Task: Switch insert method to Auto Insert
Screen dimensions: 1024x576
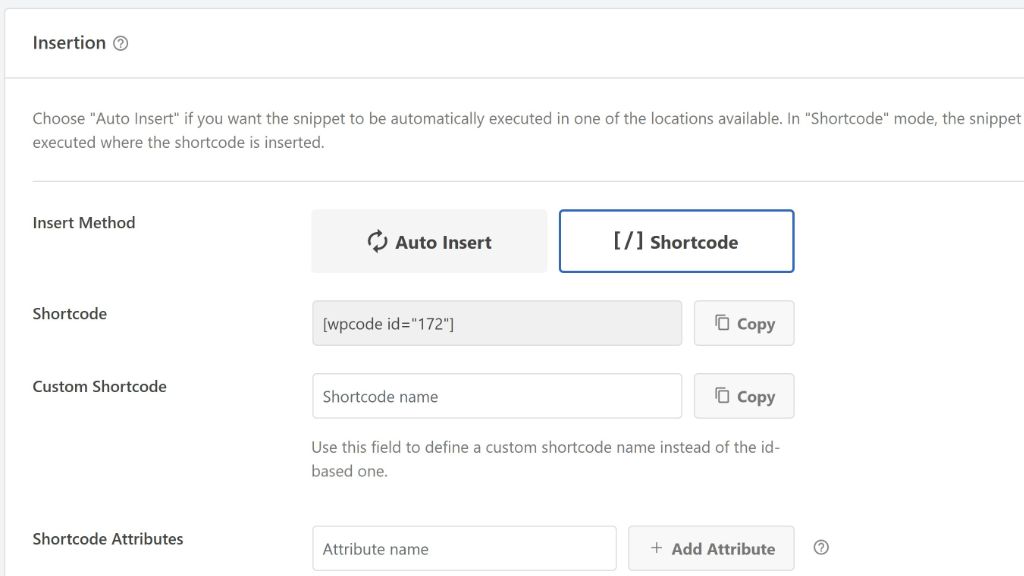Action: click(x=429, y=241)
